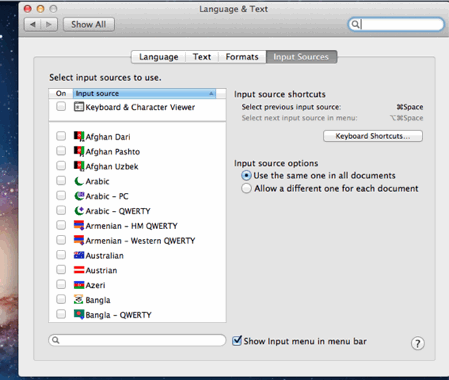This screenshot has width=449, height=380.
Task: Go forward with the right arrow button
Action: pyautogui.click(x=49, y=24)
